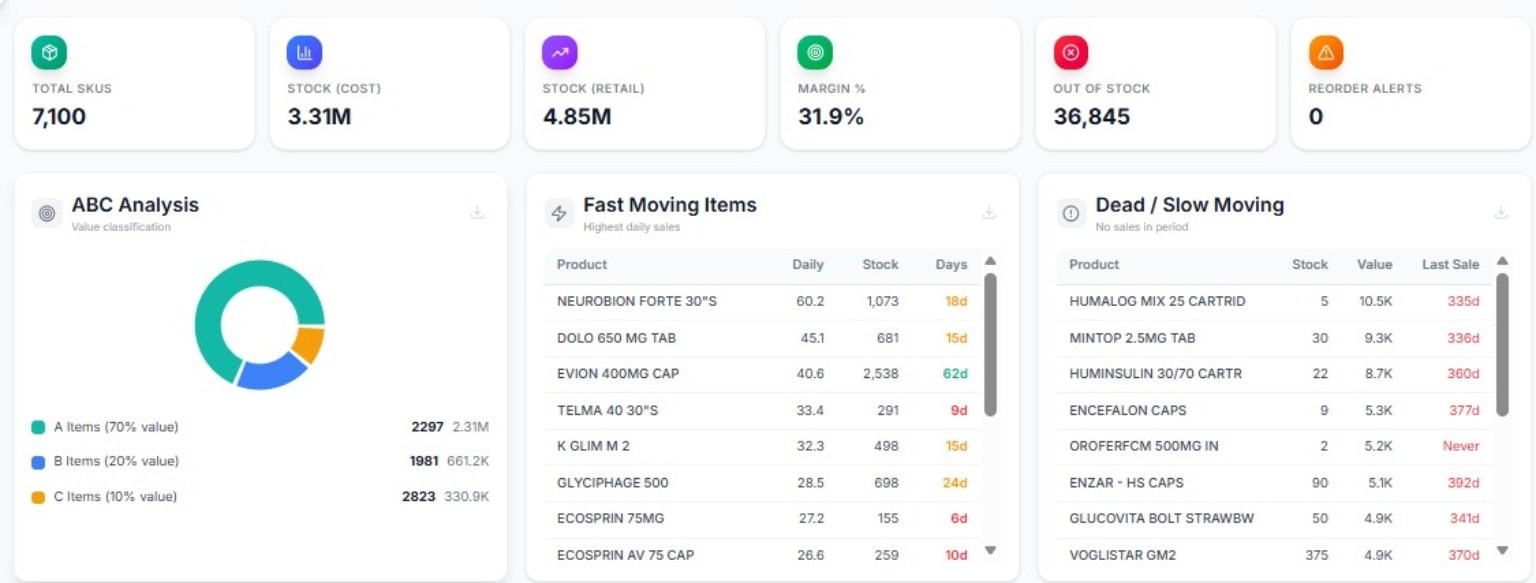Click the blue Stock (Cost) chart icon

[x=304, y=52]
